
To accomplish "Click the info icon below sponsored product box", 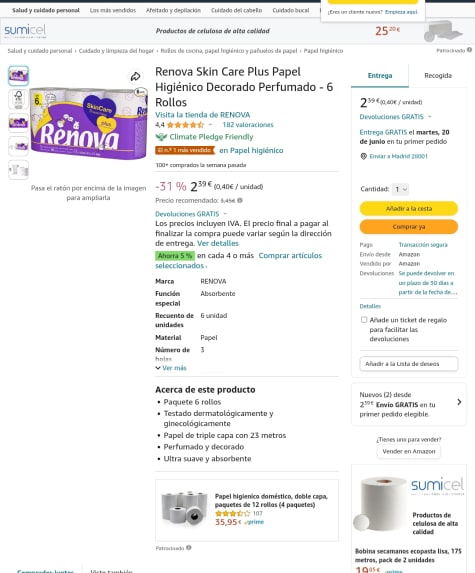I will (189, 547).
